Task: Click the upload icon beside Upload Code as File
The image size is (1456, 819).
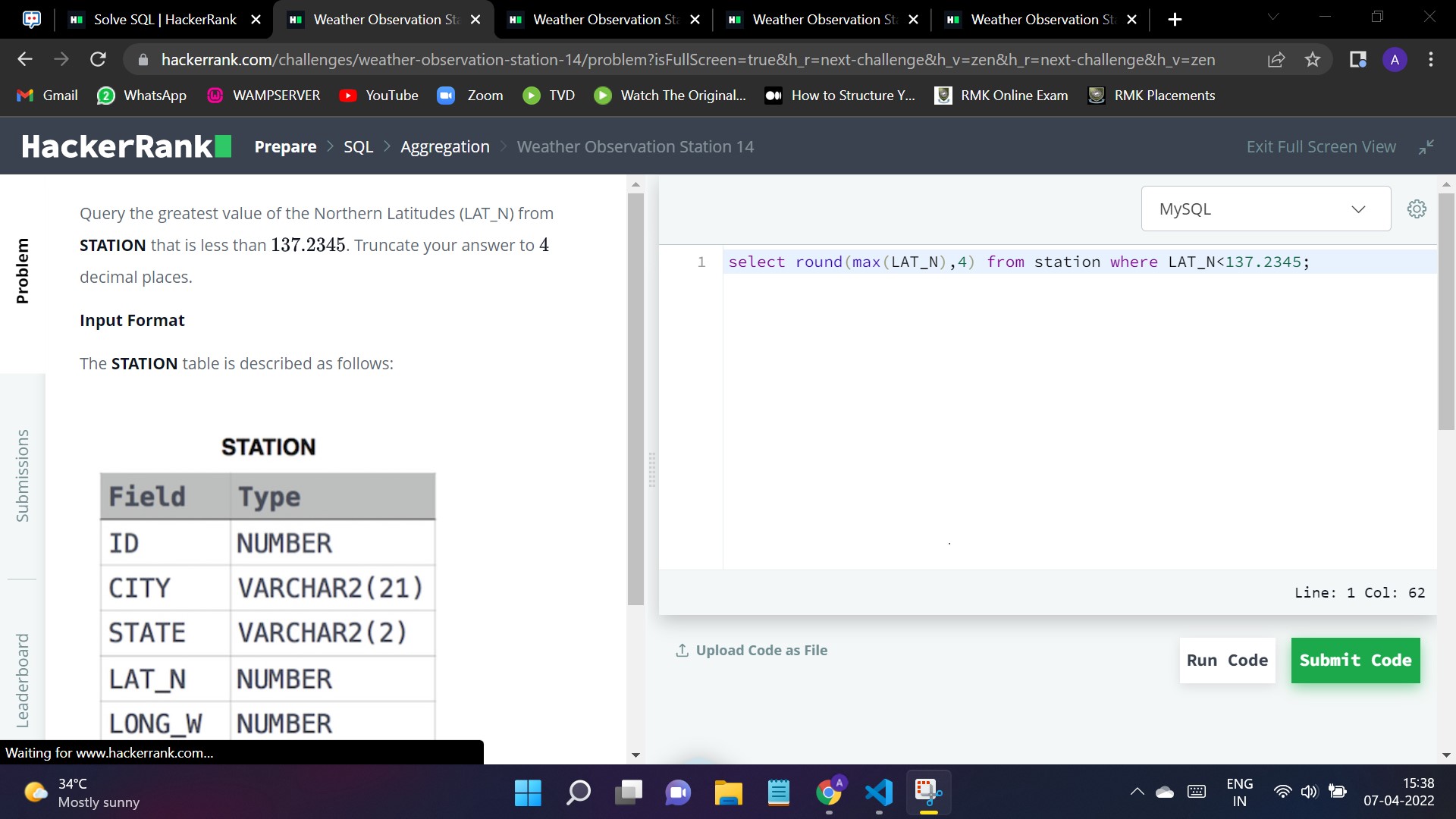Action: [682, 650]
